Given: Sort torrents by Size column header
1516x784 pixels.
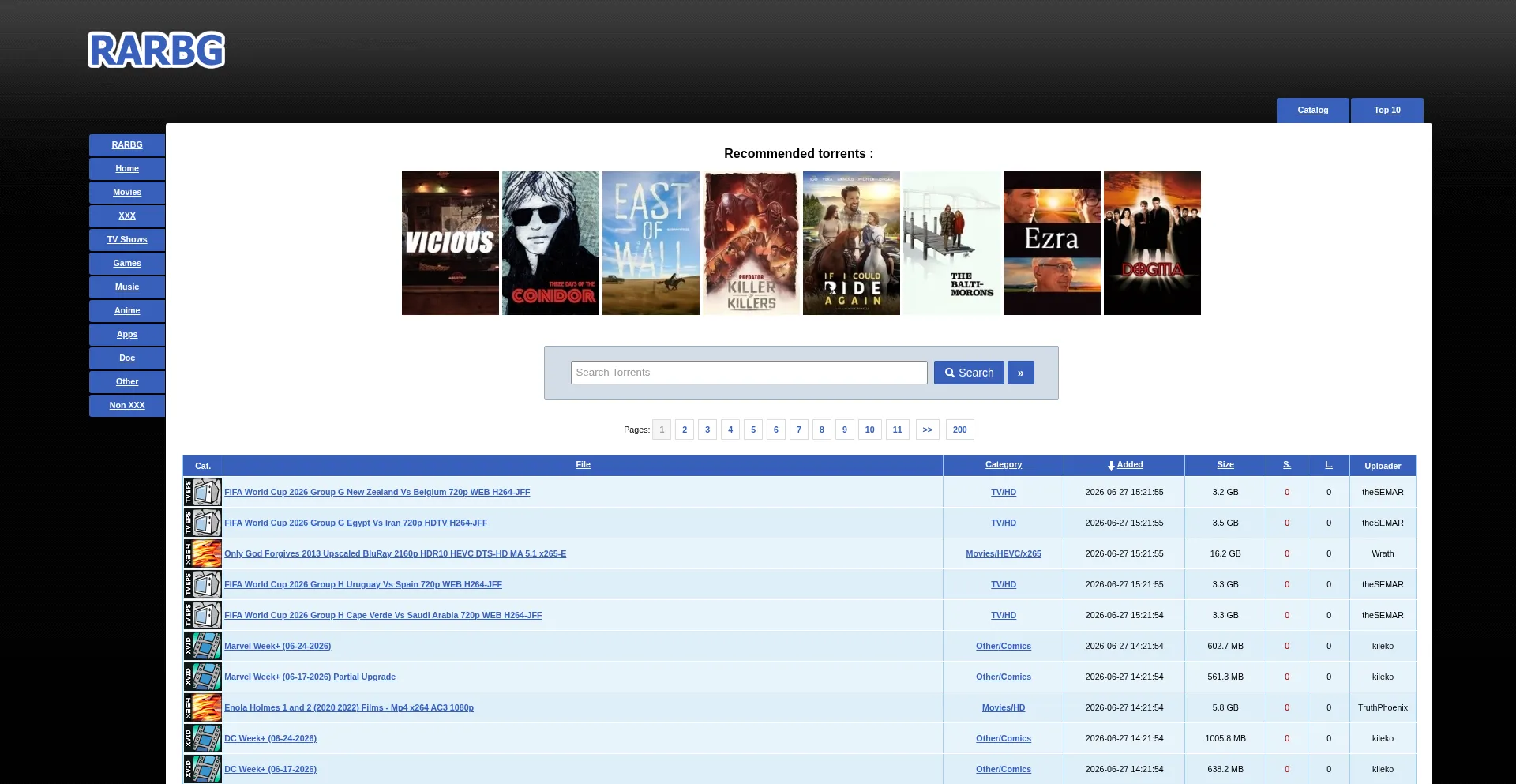Looking at the screenshot, I should click(1225, 465).
